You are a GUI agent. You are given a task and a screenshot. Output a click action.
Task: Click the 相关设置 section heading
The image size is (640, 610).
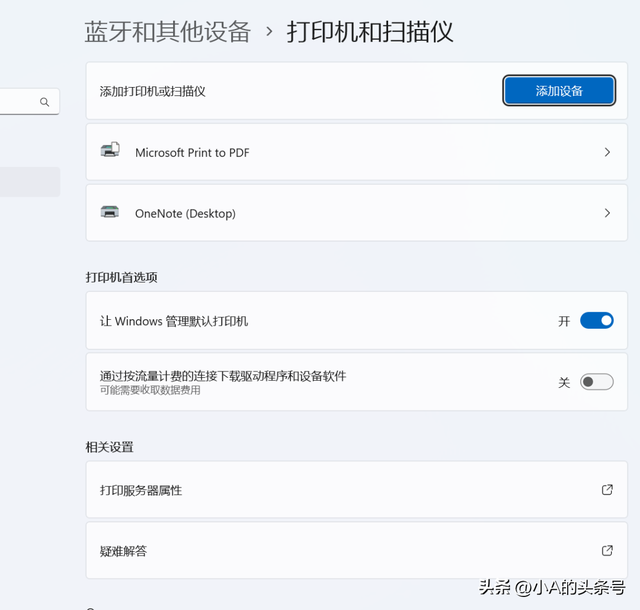(109, 447)
